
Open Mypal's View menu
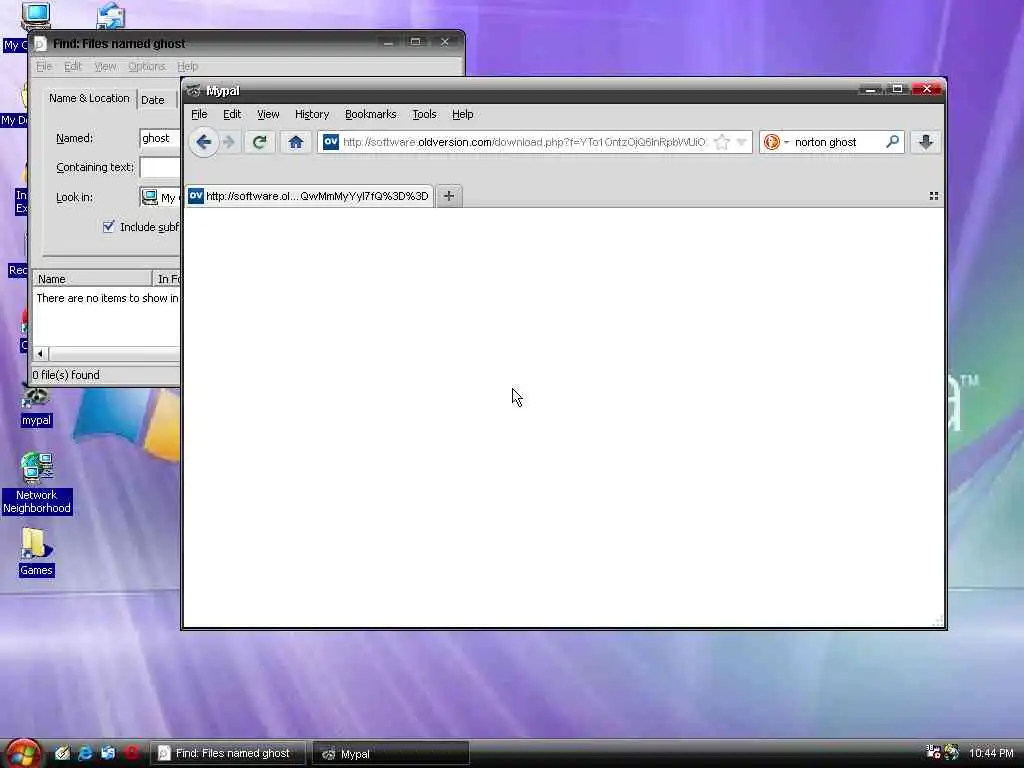pyautogui.click(x=268, y=114)
